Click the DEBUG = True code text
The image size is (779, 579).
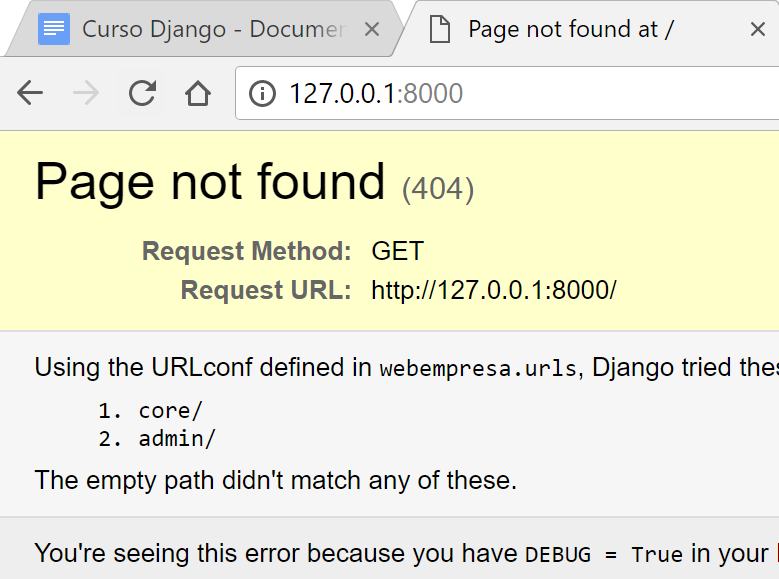pos(604,554)
